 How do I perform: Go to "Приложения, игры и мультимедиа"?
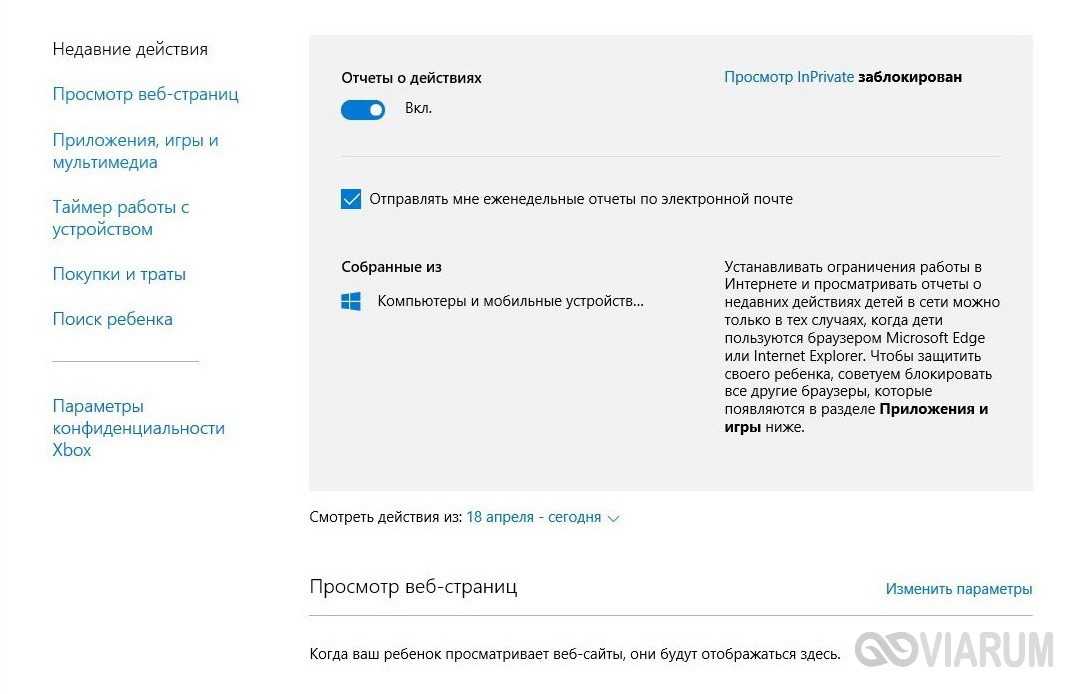coord(135,151)
